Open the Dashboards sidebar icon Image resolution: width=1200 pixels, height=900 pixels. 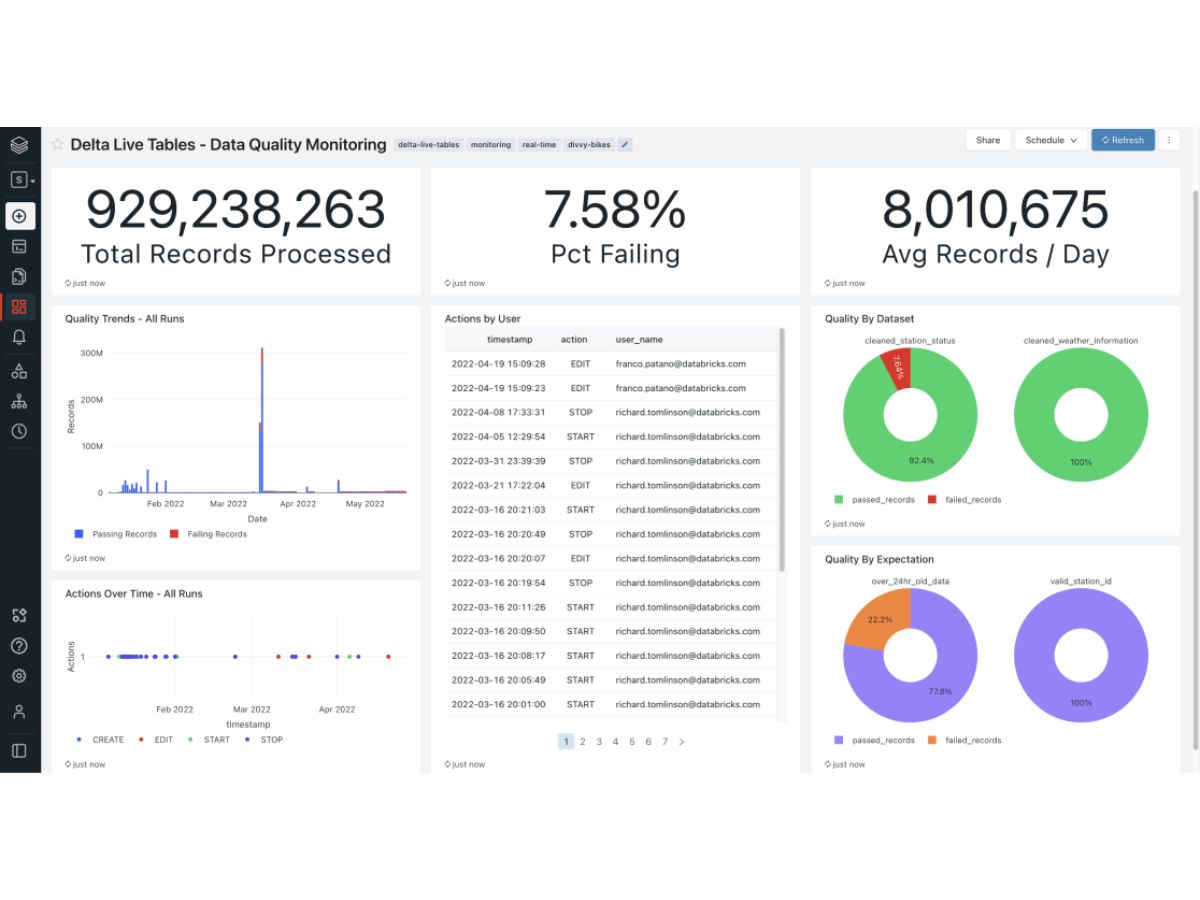(x=19, y=306)
